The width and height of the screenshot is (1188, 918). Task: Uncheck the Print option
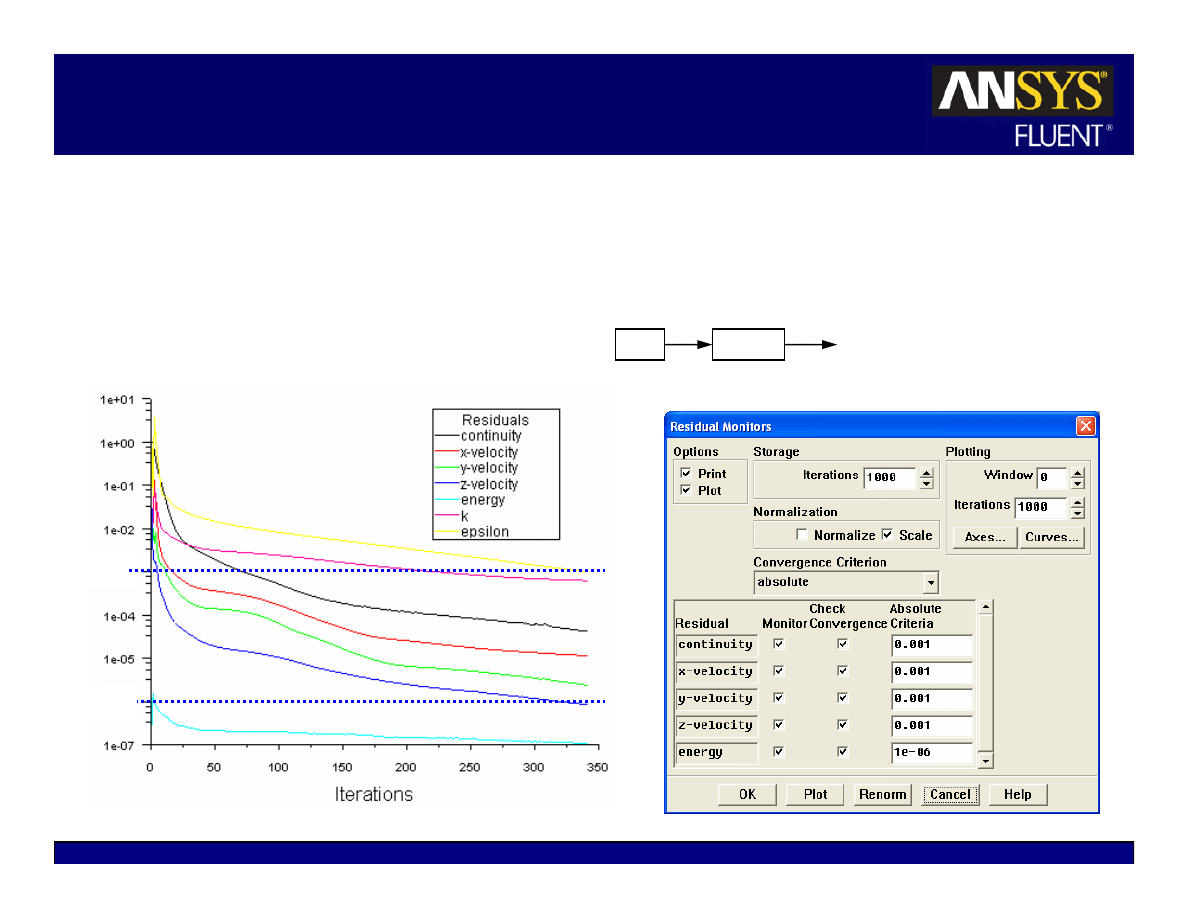685,473
